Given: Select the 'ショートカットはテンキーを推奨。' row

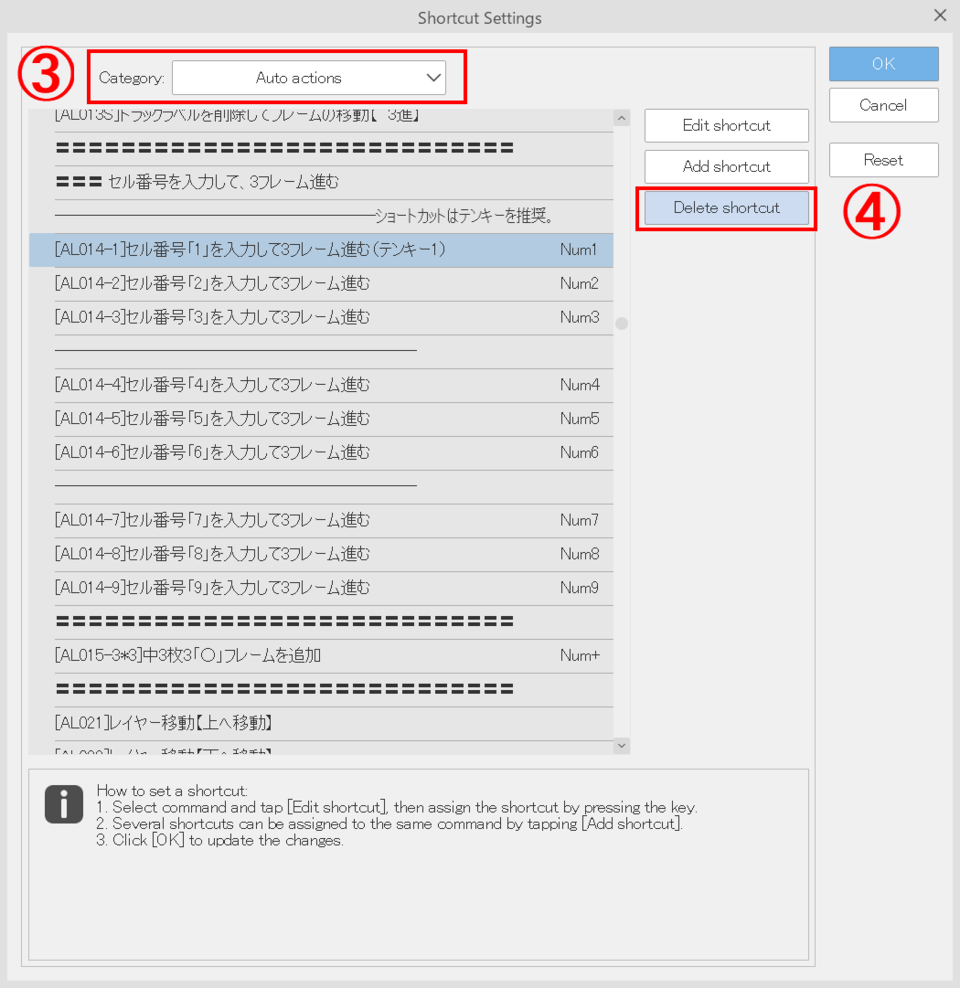Looking at the screenshot, I should click(x=321, y=217).
